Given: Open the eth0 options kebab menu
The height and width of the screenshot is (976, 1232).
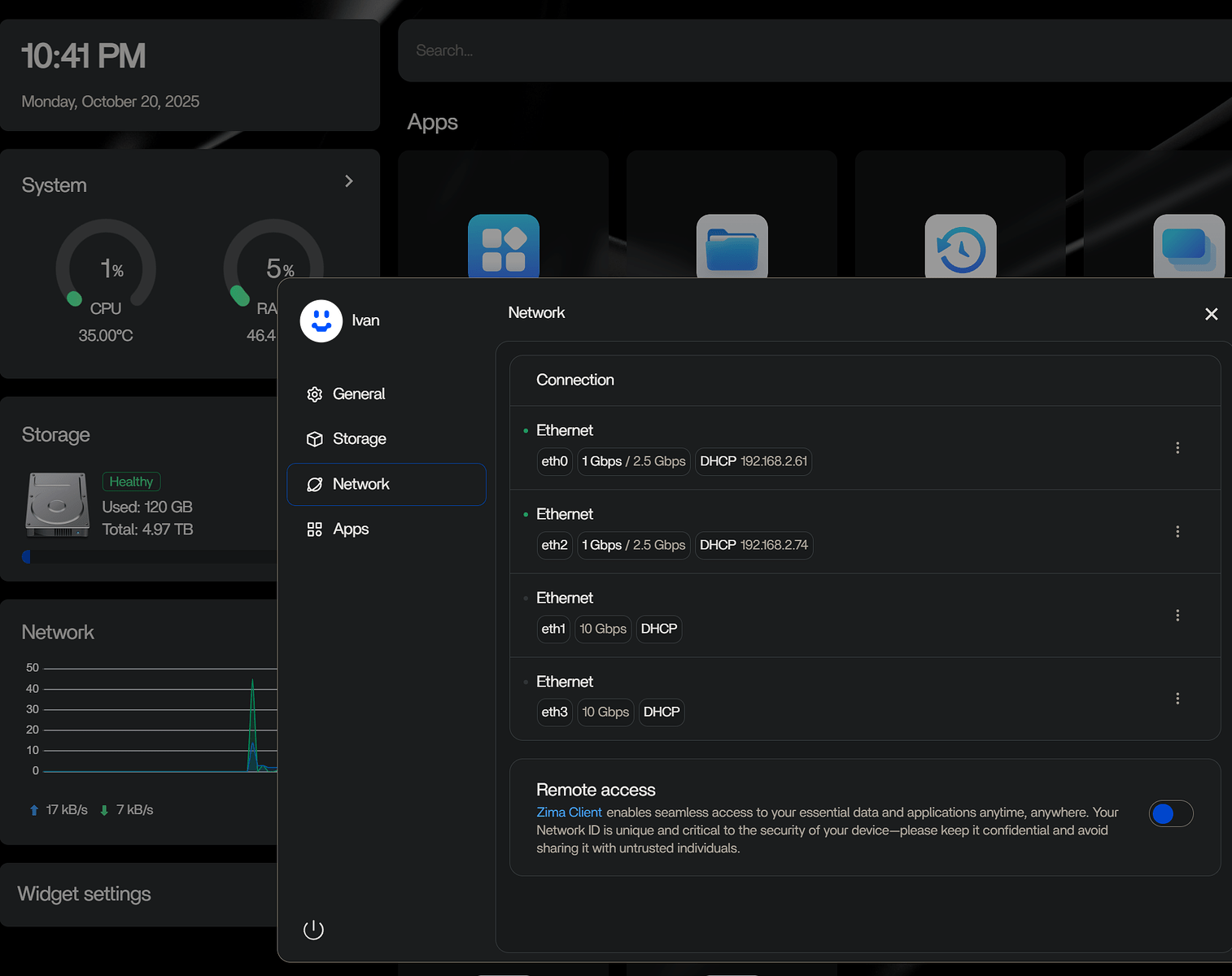Looking at the screenshot, I should point(1177,447).
